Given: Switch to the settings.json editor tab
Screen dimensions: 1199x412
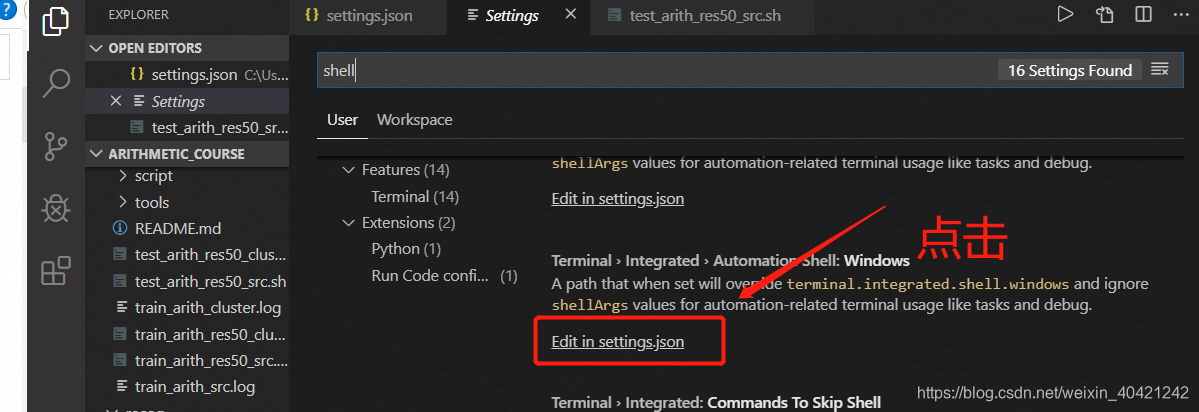Looking at the screenshot, I should 357,16.
